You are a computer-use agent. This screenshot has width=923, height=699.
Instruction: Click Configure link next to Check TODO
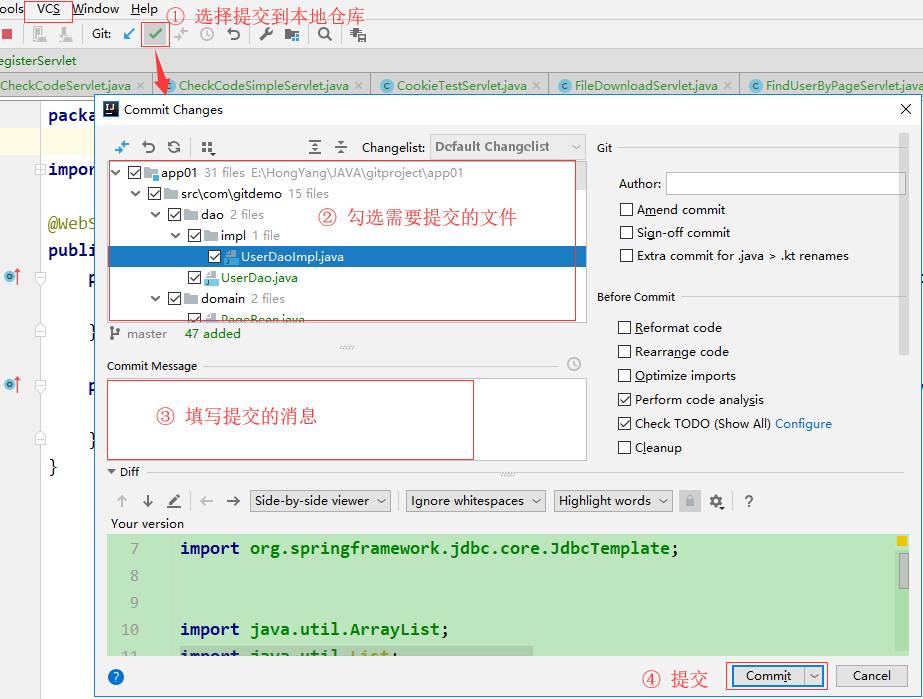pyautogui.click(x=803, y=423)
